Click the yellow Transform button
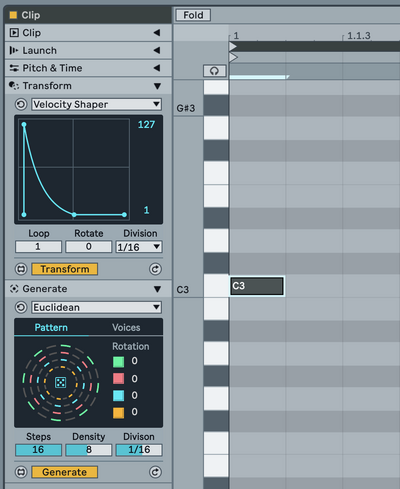 [x=65, y=269]
